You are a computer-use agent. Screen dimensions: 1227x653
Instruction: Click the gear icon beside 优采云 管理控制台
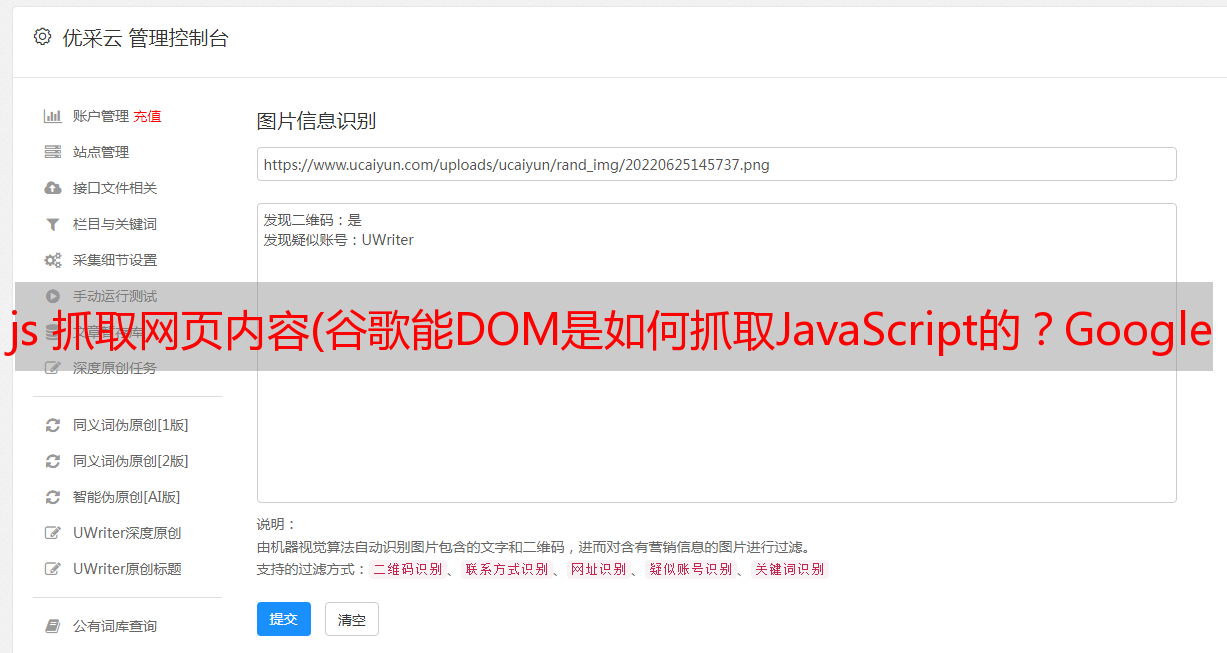click(42, 37)
